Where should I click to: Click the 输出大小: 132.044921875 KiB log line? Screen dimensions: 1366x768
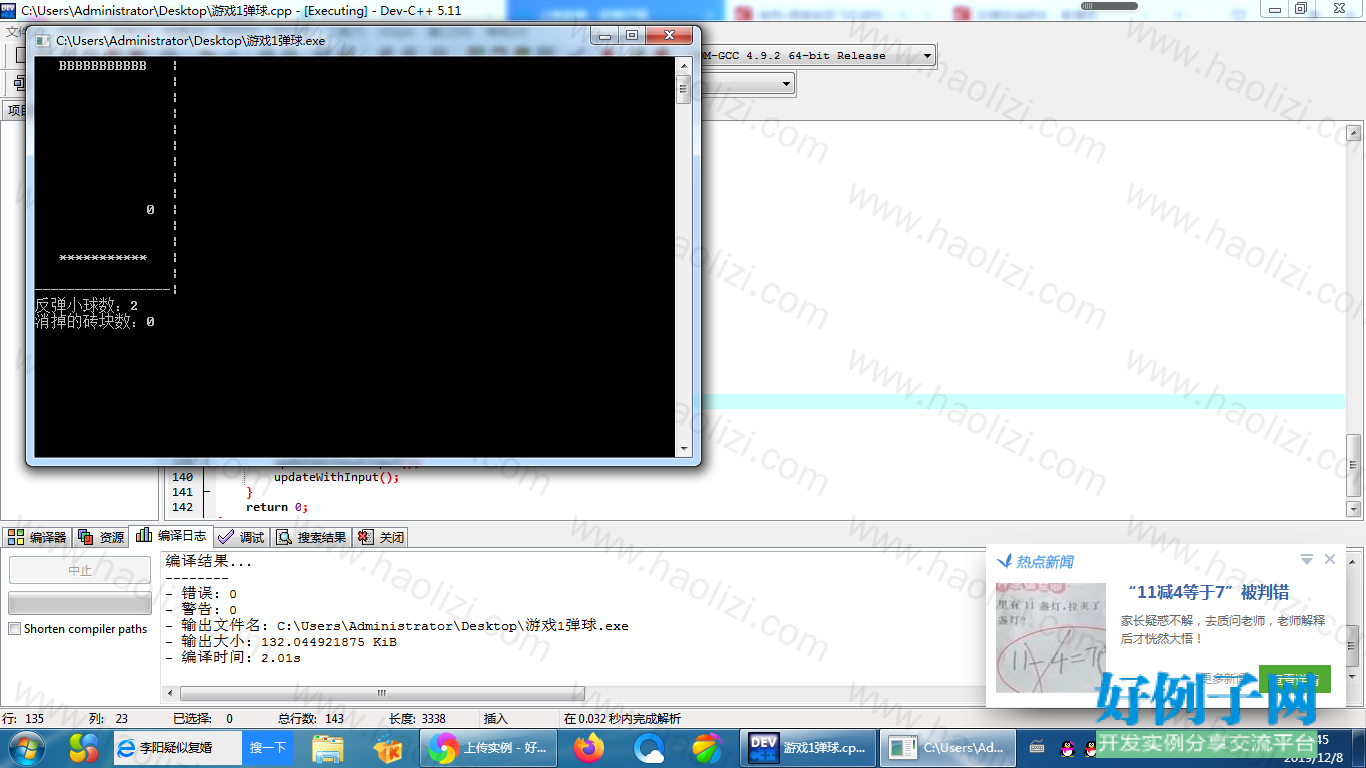coord(281,641)
